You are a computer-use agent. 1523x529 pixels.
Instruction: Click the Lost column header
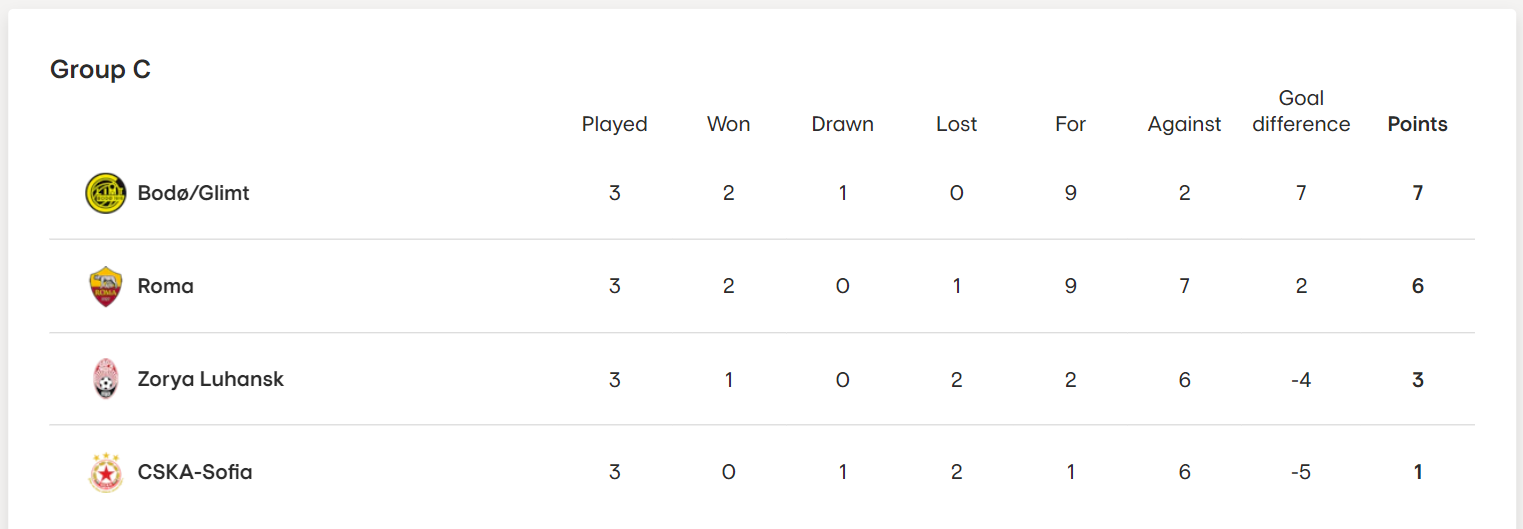coord(957,124)
